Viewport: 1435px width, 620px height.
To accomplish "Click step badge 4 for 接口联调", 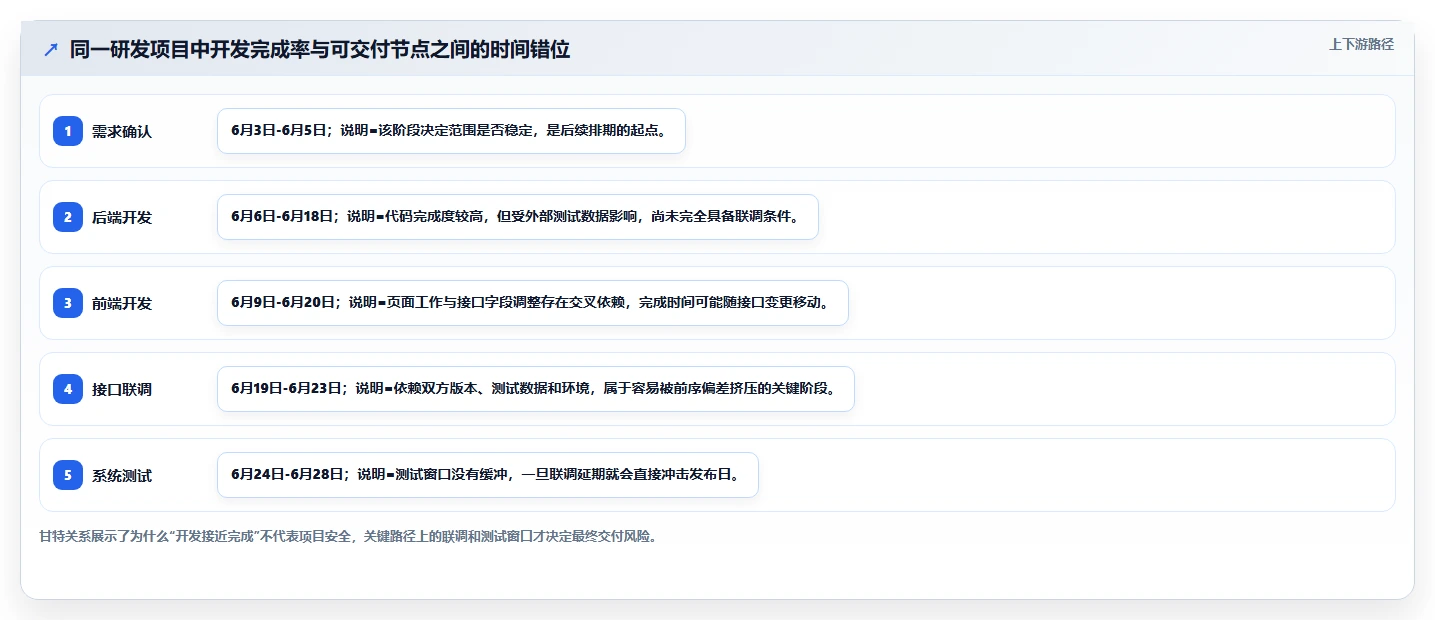I will click(68, 389).
